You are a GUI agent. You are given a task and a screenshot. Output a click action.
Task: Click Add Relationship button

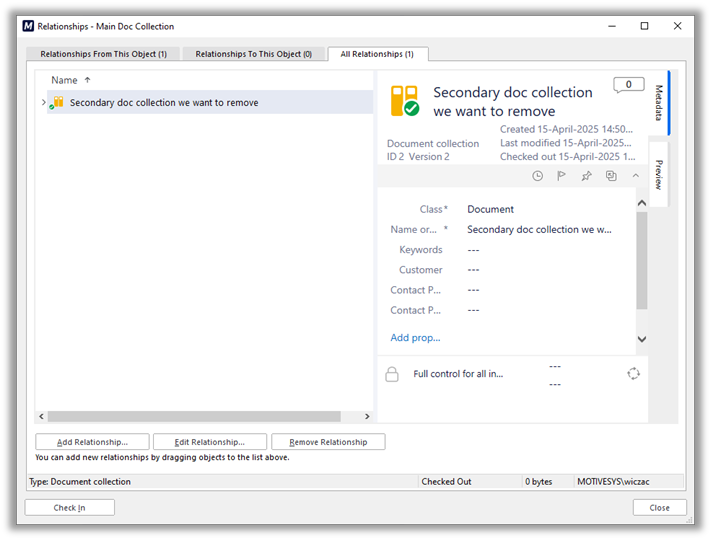pyautogui.click(x=92, y=442)
